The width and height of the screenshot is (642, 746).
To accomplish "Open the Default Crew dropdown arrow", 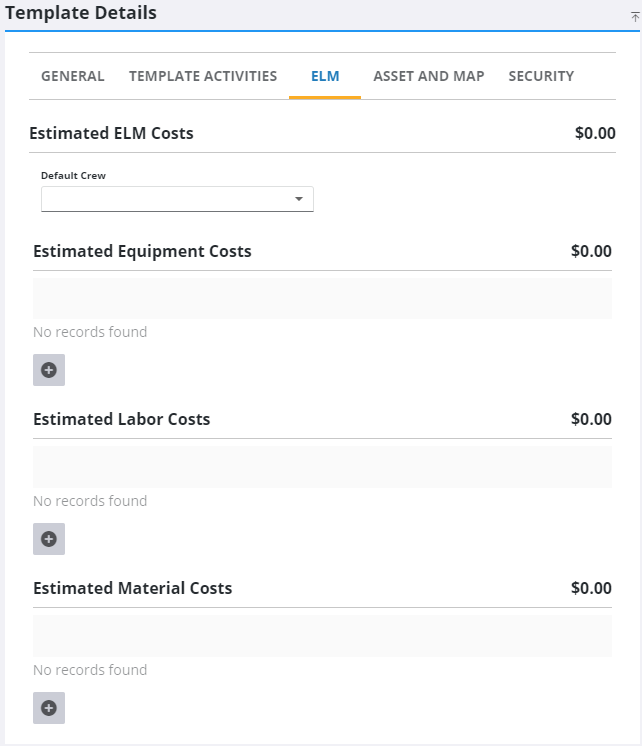I will pyautogui.click(x=298, y=200).
